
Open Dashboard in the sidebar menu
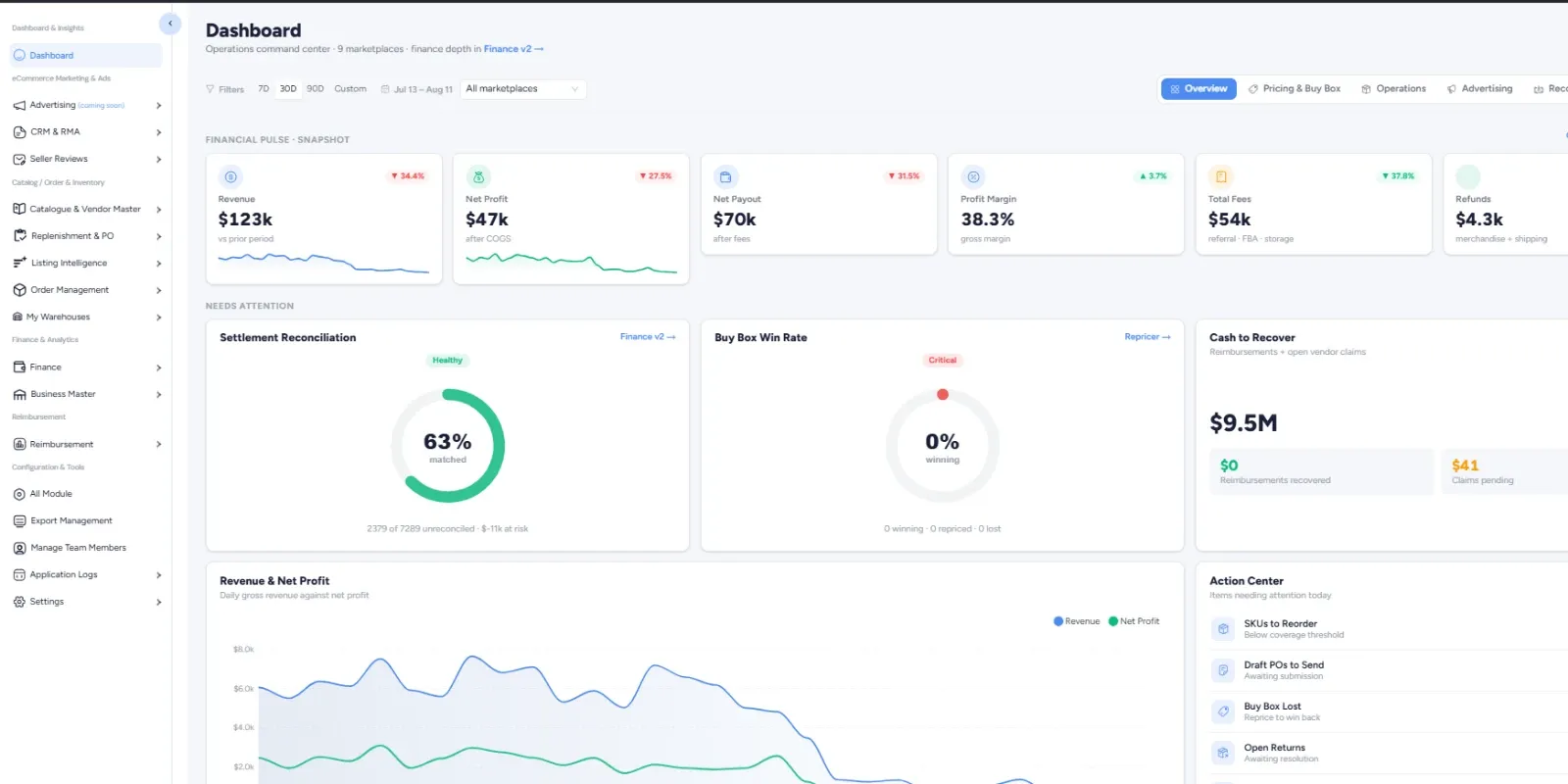[86, 56]
